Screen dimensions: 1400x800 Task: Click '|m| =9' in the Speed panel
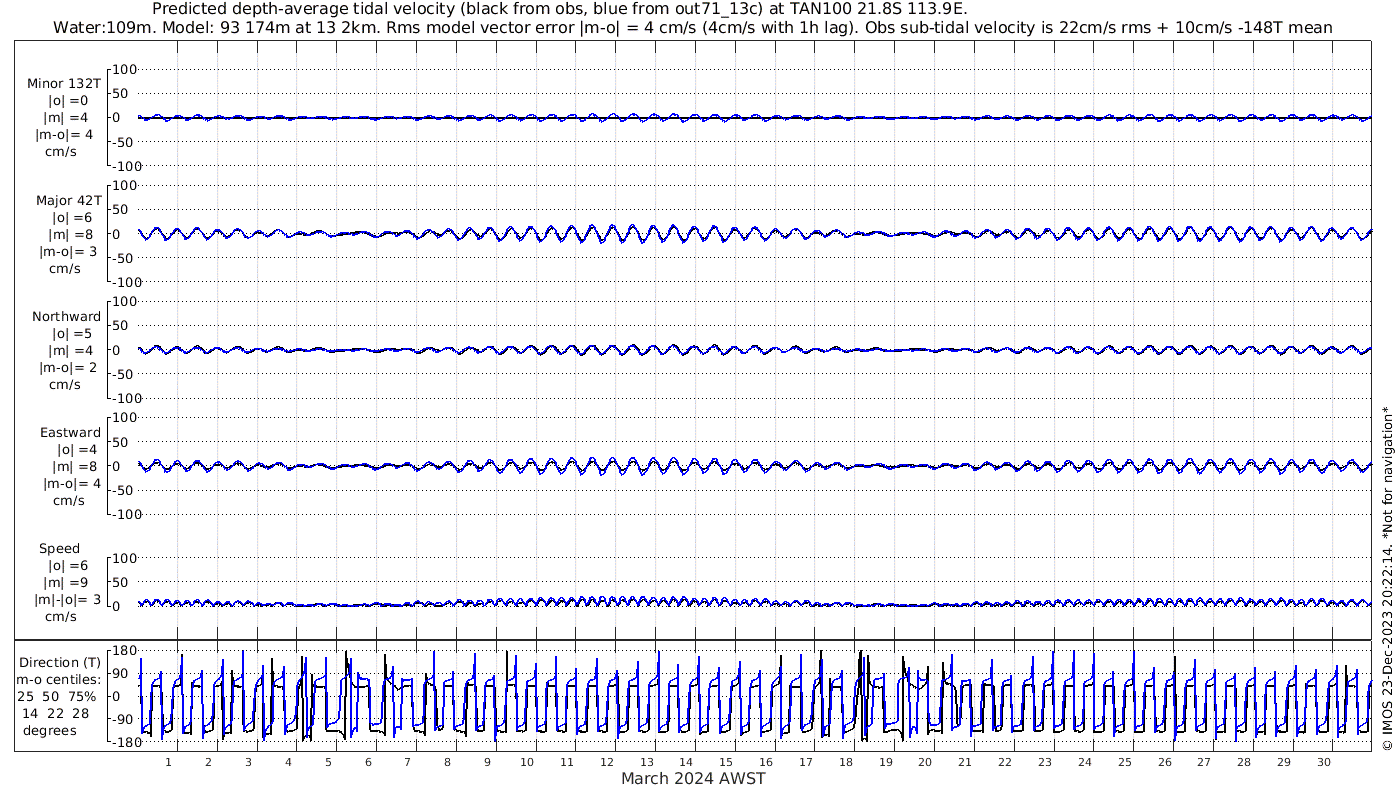tap(64, 582)
